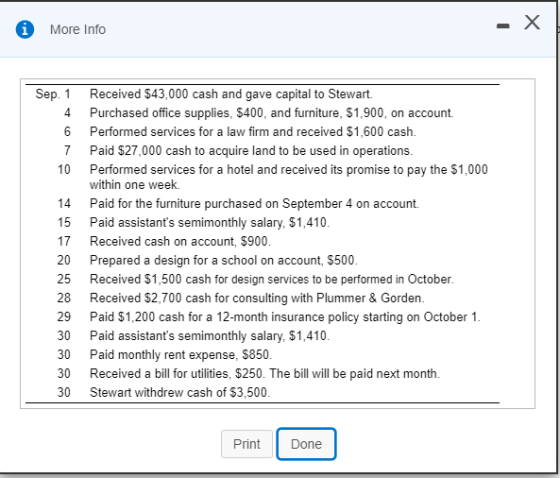Click 'Received $2,700 cash for consulting' line
This screenshot has height=478, width=560.
(257, 298)
